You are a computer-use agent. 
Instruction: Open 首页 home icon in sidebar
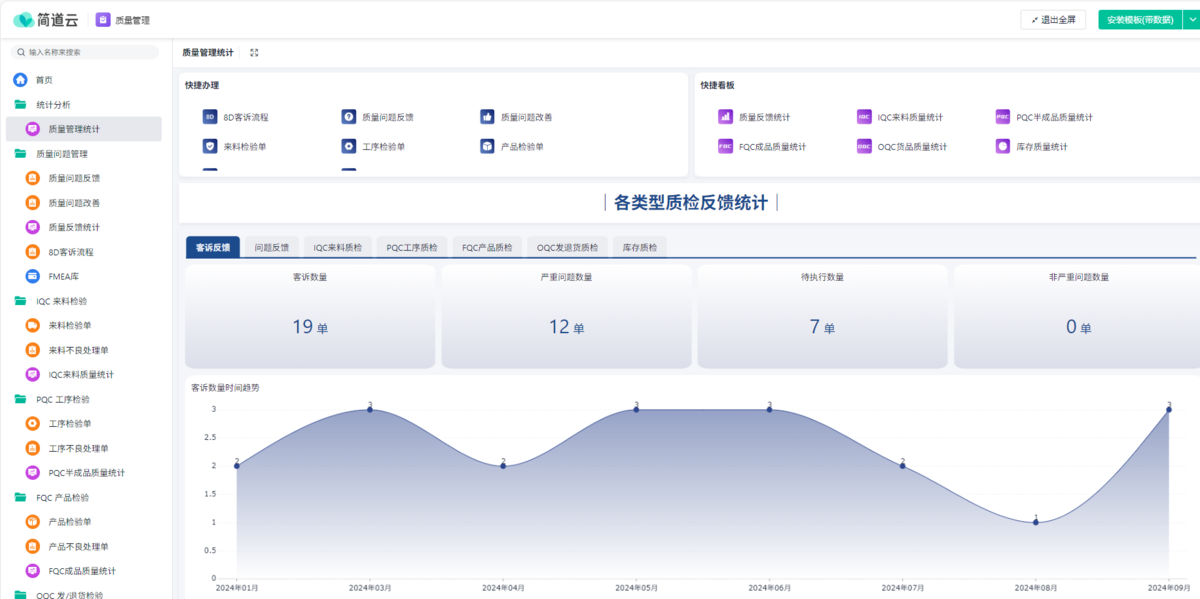pos(20,80)
